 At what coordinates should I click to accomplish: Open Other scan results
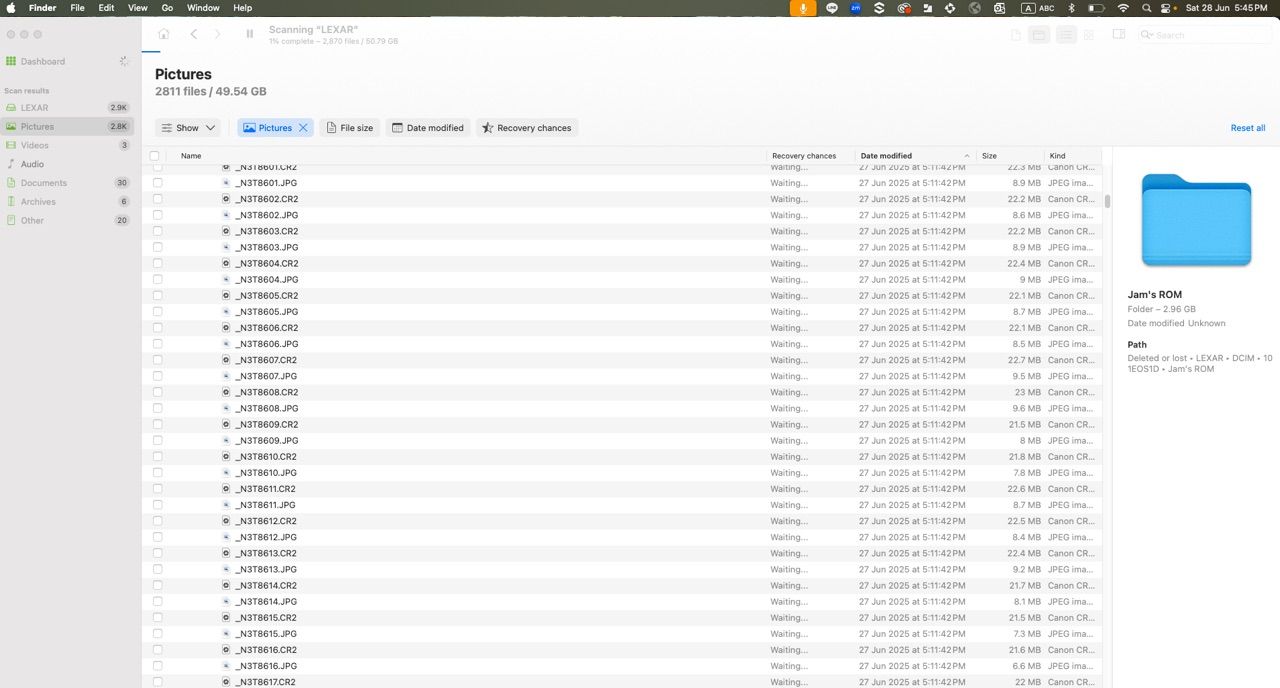pos(68,220)
